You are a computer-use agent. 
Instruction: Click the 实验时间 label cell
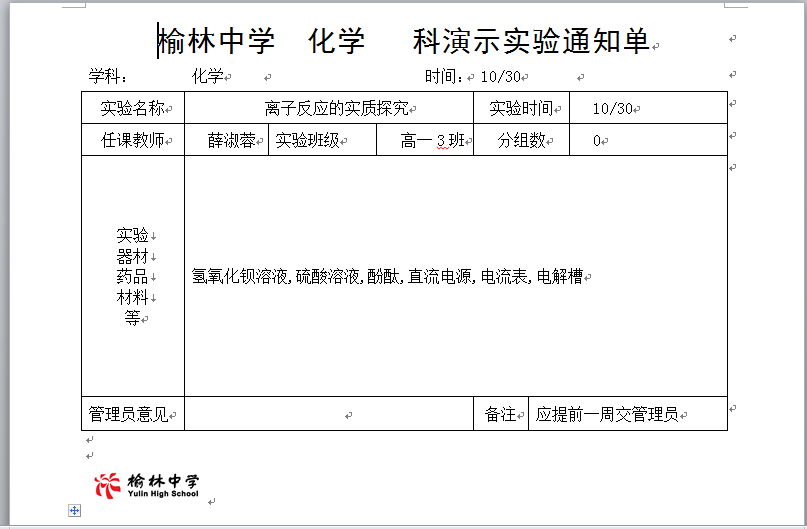click(520, 109)
